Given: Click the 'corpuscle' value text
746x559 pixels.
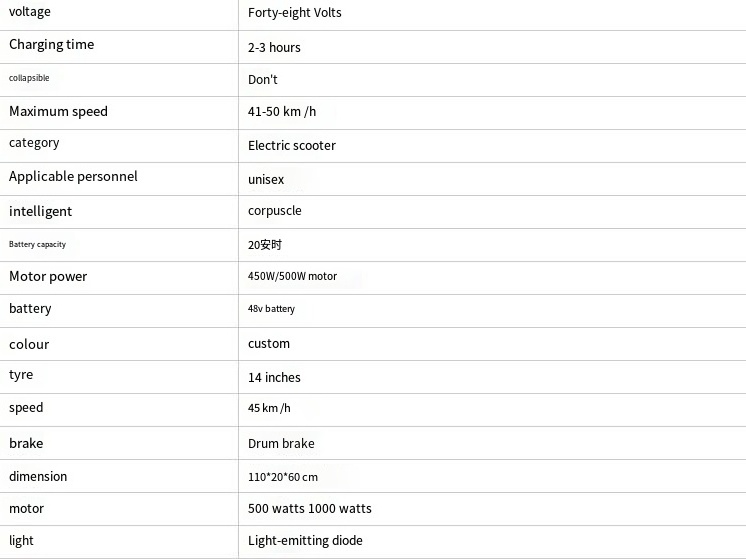Looking at the screenshot, I should (275, 211).
